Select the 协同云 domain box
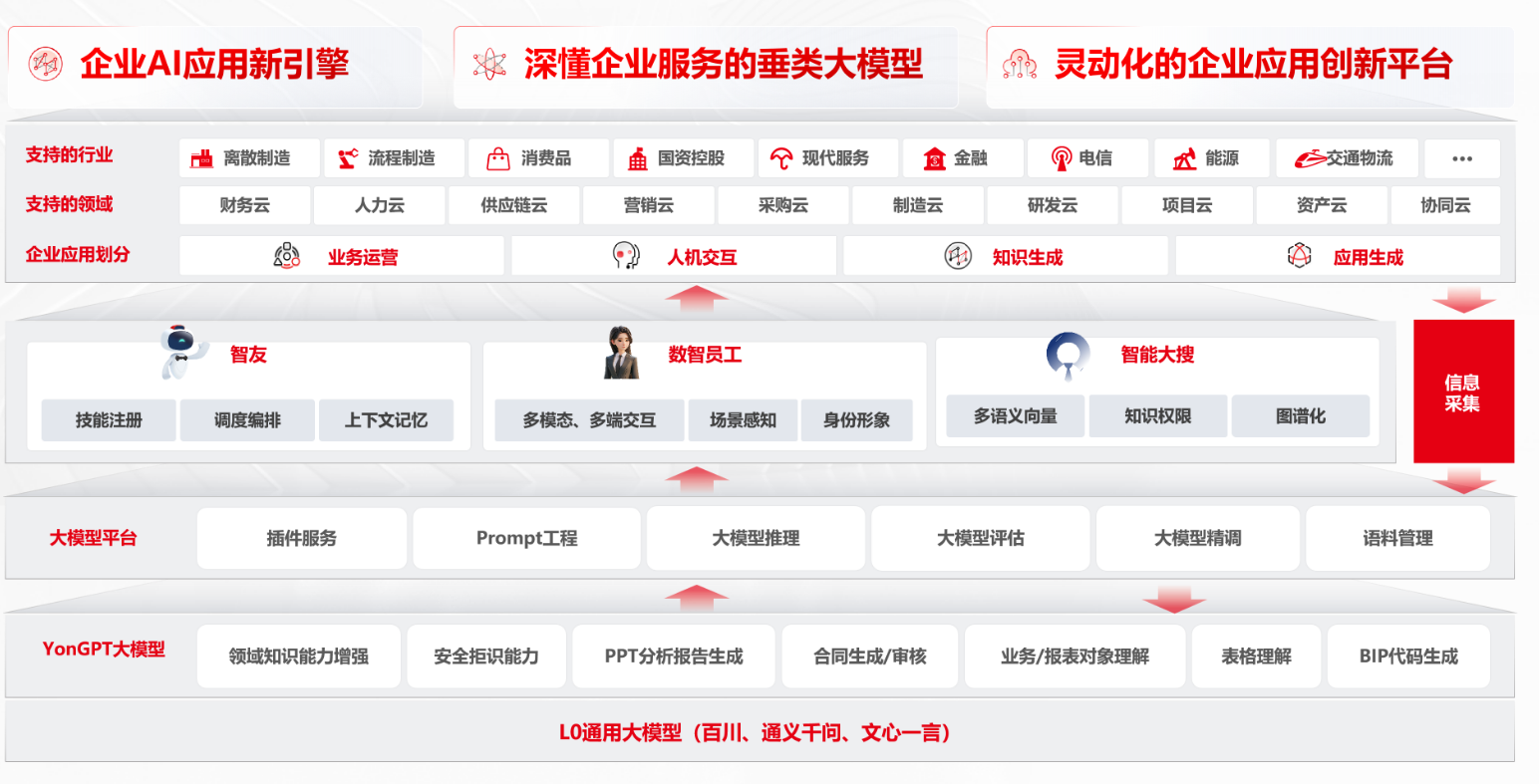The width and height of the screenshot is (1539, 784). click(1445, 205)
